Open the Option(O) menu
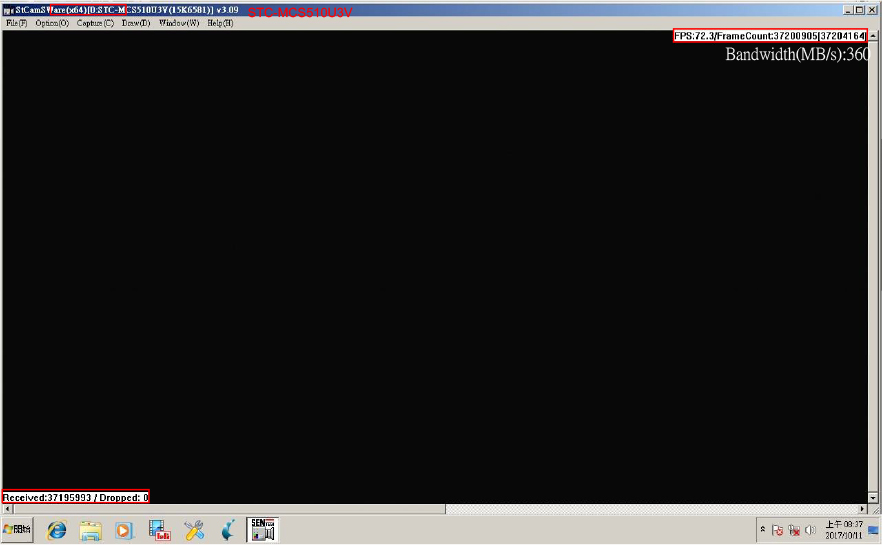 52,23
